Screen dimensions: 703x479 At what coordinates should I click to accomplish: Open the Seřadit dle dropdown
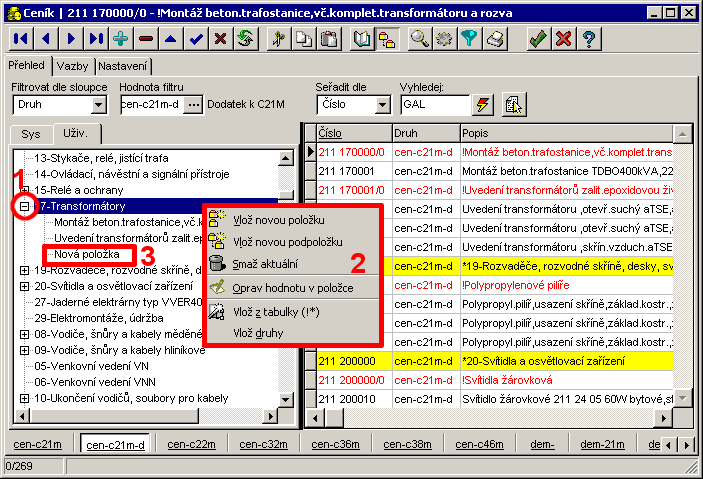(x=383, y=104)
